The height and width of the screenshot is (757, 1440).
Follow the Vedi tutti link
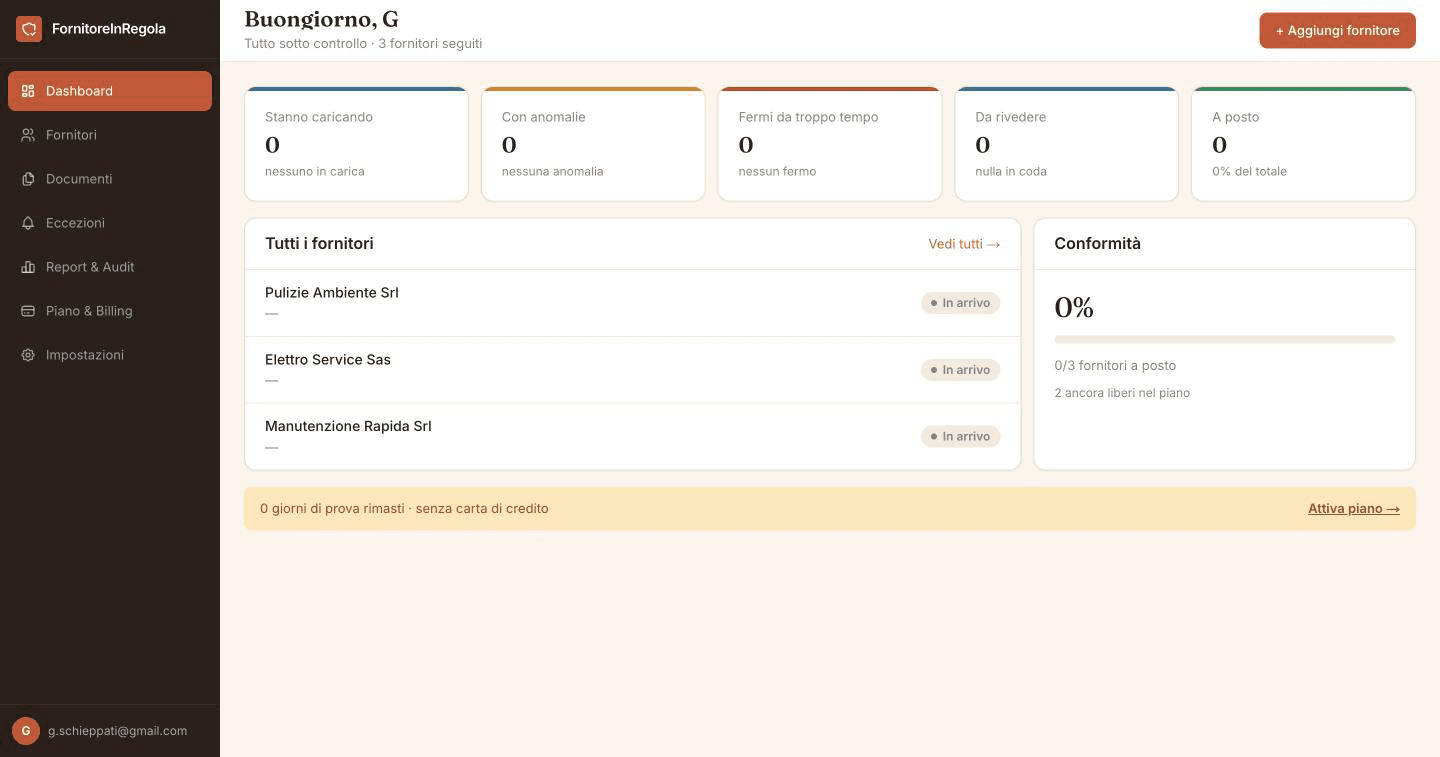tap(964, 244)
